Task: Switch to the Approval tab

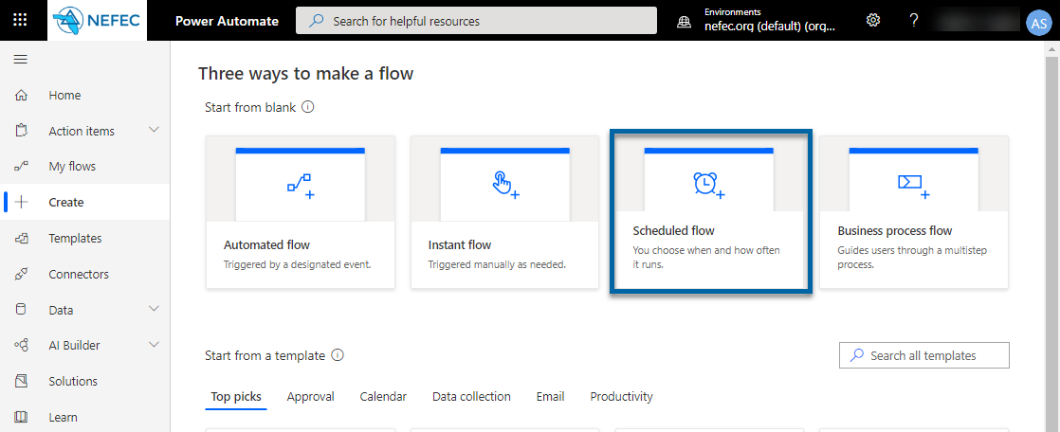Action: 310,397
